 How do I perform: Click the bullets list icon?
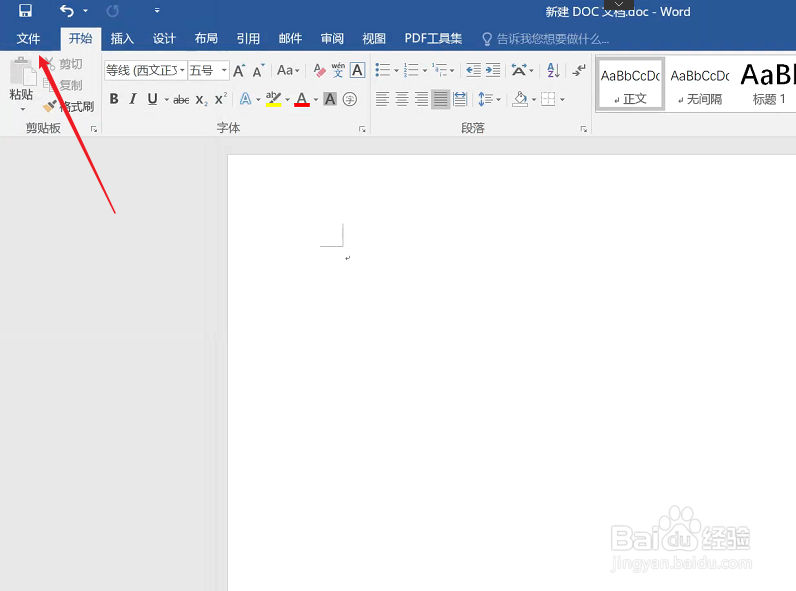[x=383, y=70]
